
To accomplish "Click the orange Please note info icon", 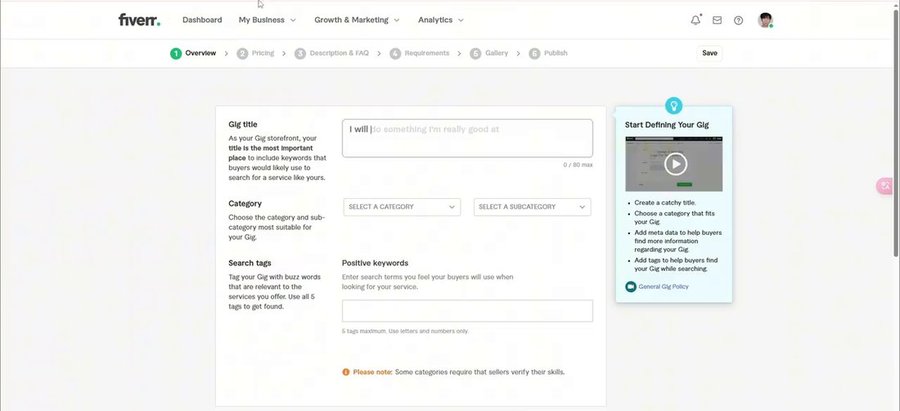I will (x=346, y=372).
